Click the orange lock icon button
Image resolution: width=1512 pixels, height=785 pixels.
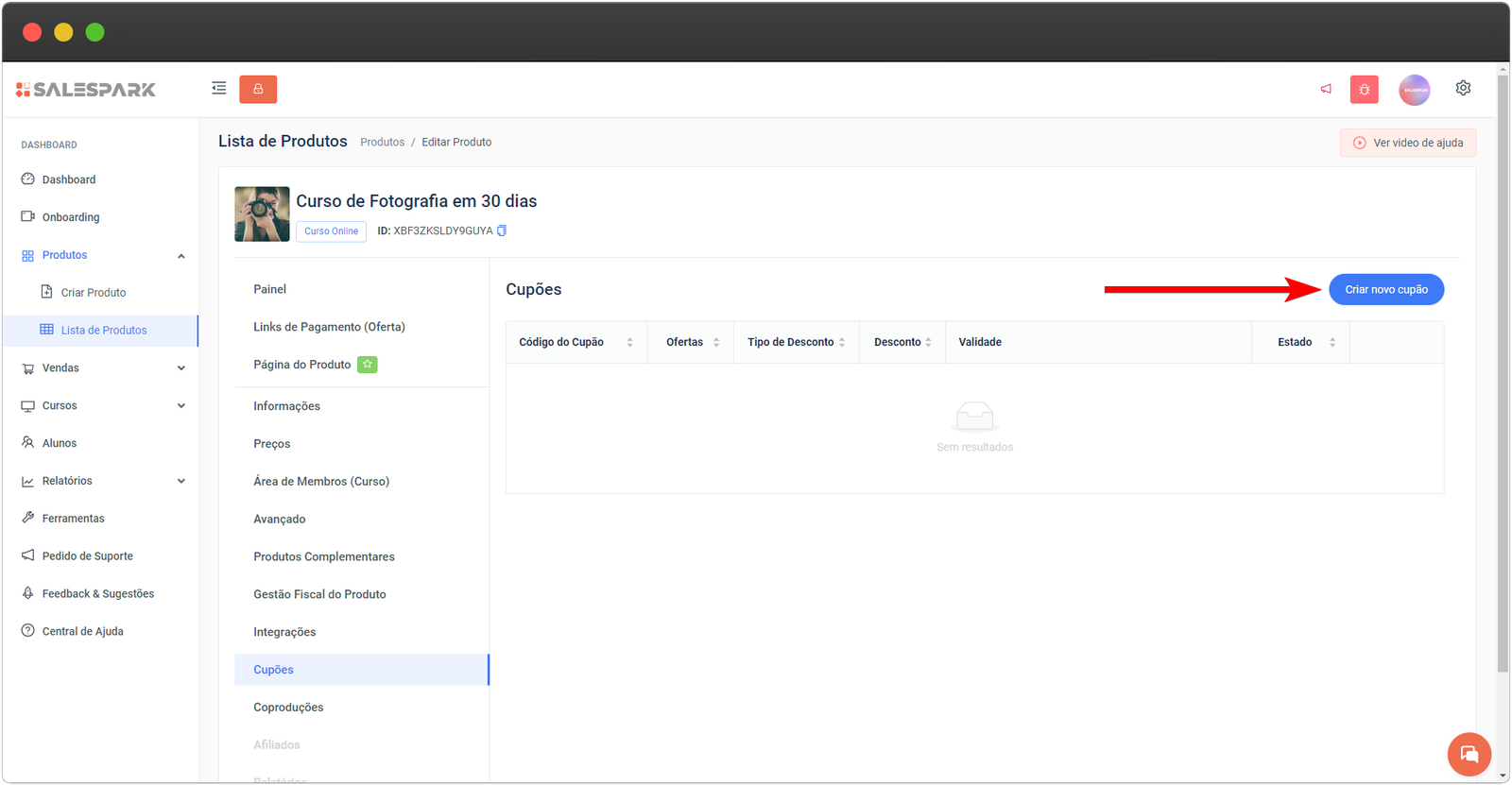tap(258, 89)
